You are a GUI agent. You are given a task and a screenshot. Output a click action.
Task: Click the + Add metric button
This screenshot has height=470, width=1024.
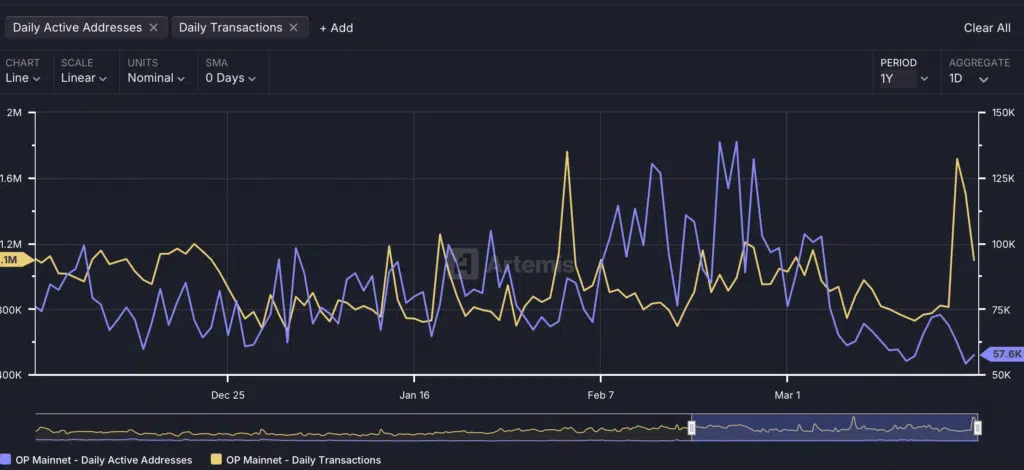pyautogui.click(x=336, y=28)
